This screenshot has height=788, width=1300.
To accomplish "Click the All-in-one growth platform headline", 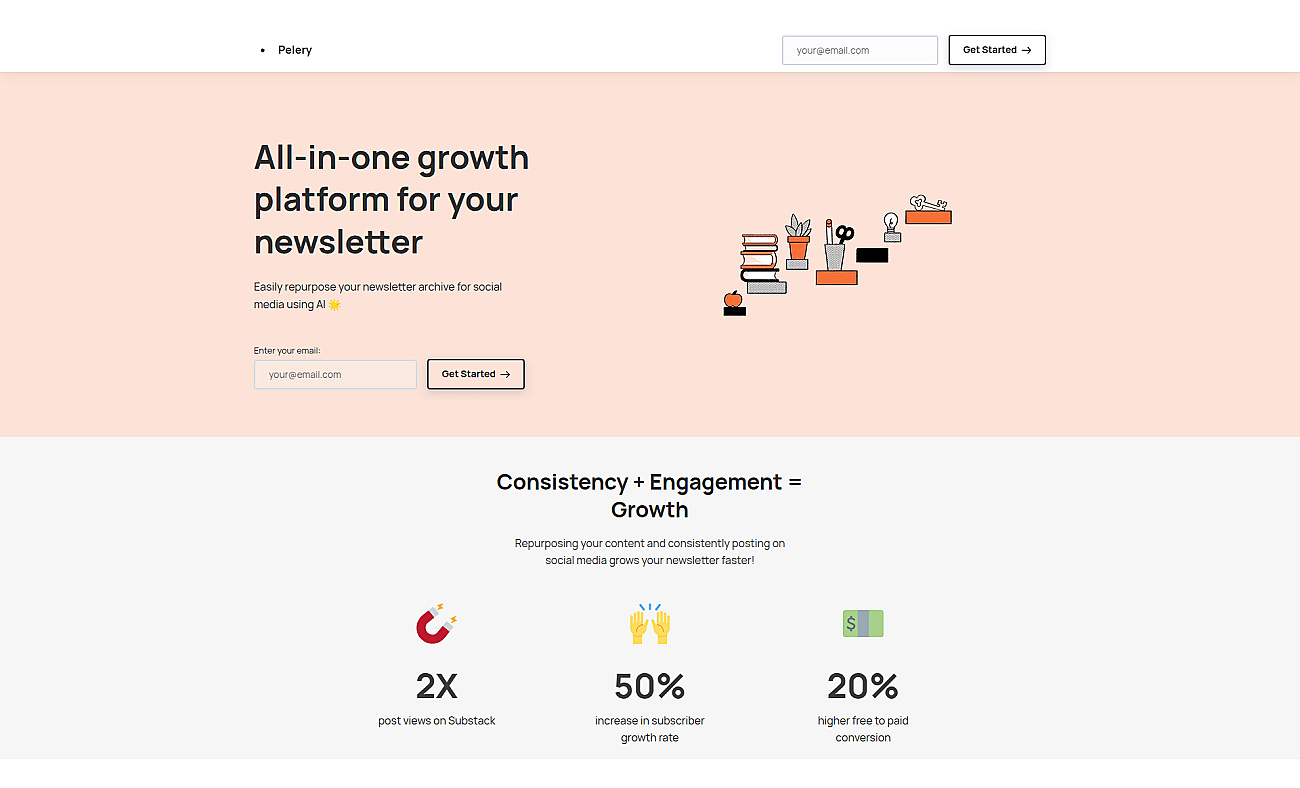I will 392,199.
